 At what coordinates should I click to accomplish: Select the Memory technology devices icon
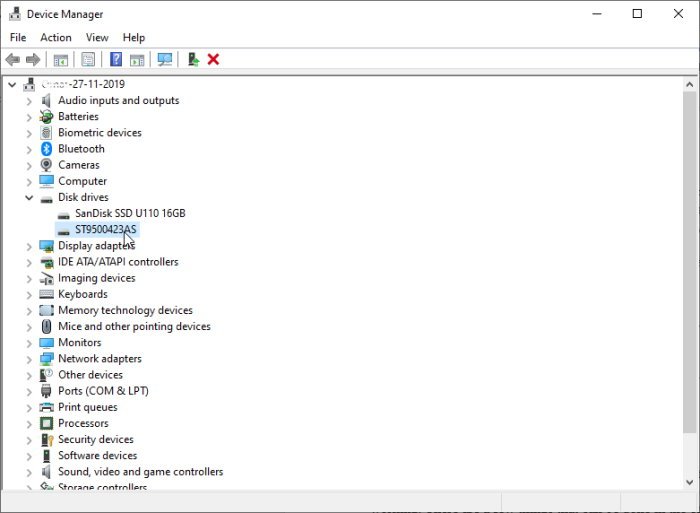[x=46, y=310]
